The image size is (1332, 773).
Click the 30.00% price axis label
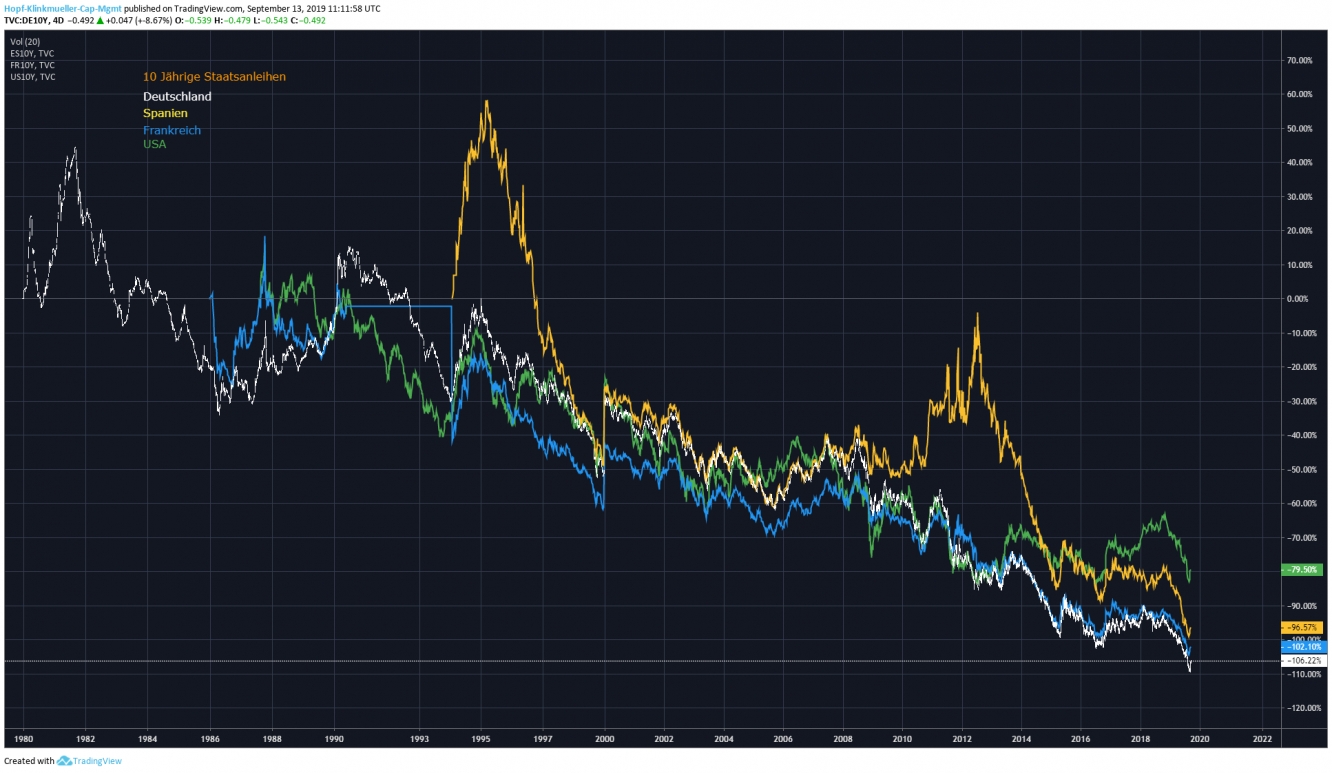[1302, 196]
